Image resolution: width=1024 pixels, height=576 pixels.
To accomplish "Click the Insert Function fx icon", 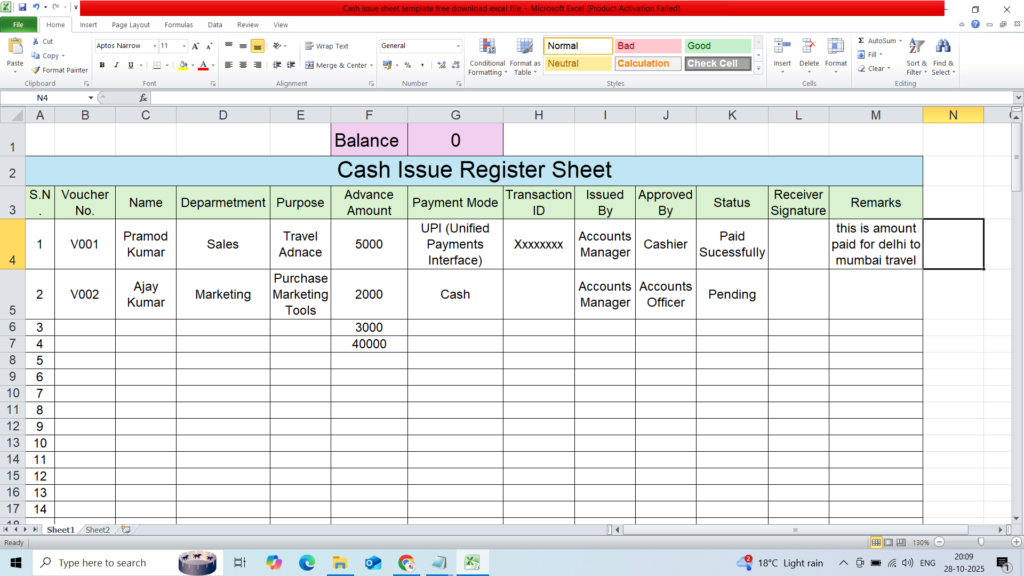I will (143, 98).
